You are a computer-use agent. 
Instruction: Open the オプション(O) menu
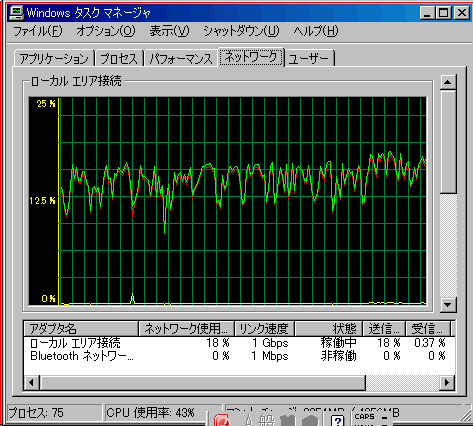tap(106, 31)
